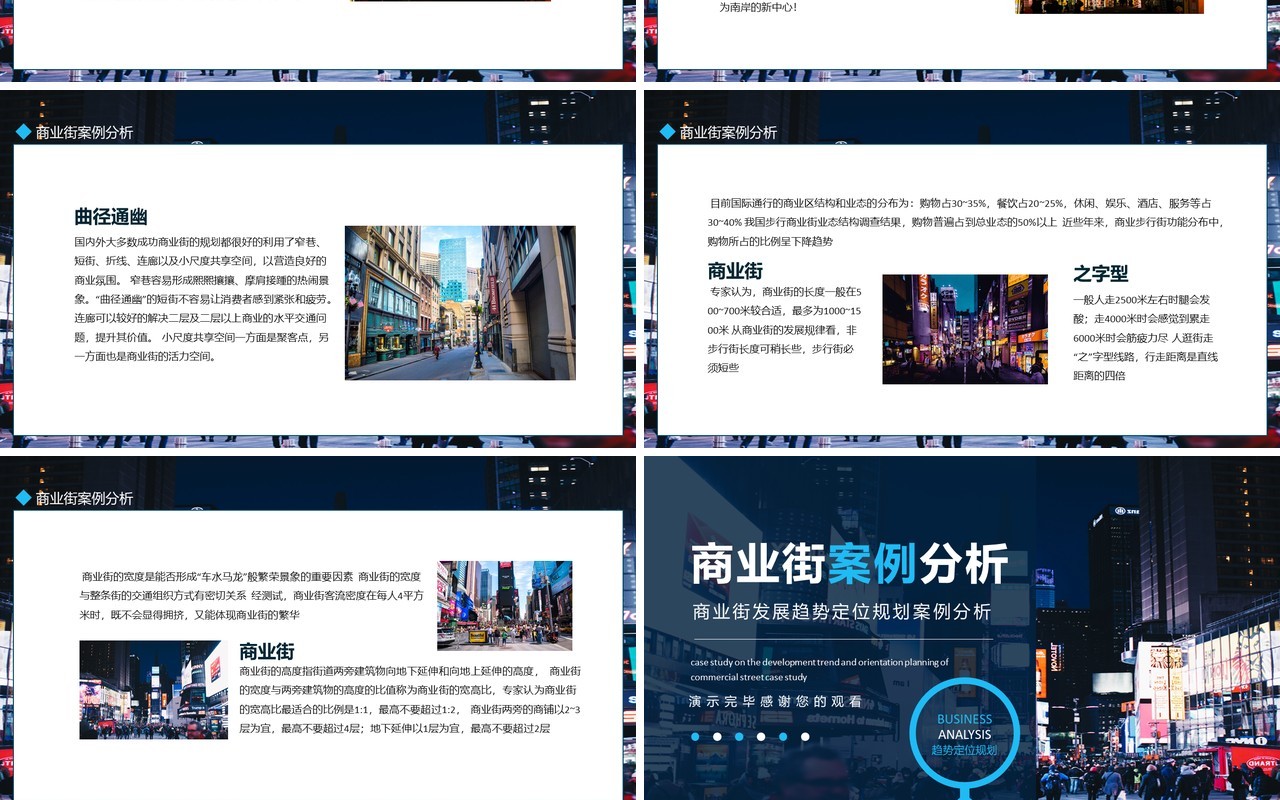The width and height of the screenshot is (1280, 800).
Task: Click the large 商业街案例分析 title on closing slide
Action: [849, 564]
